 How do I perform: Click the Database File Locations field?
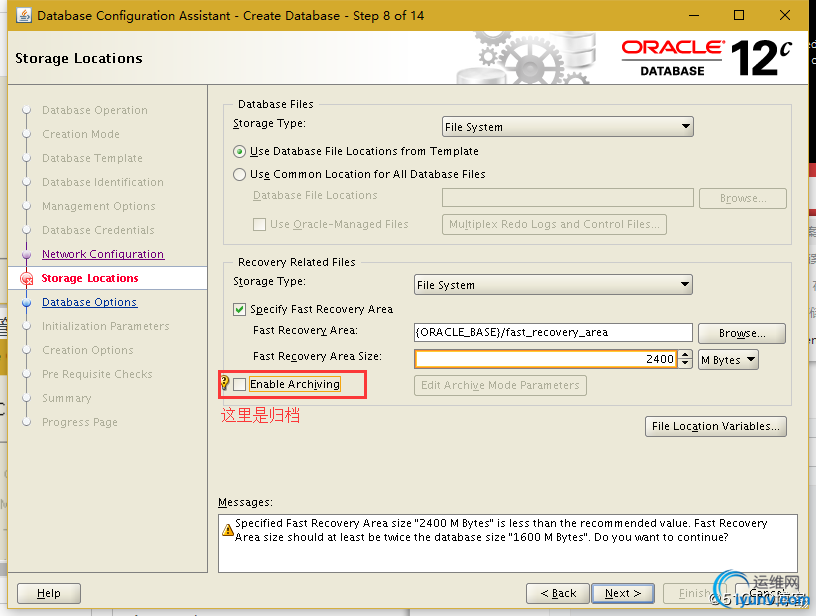[x=567, y=198]
